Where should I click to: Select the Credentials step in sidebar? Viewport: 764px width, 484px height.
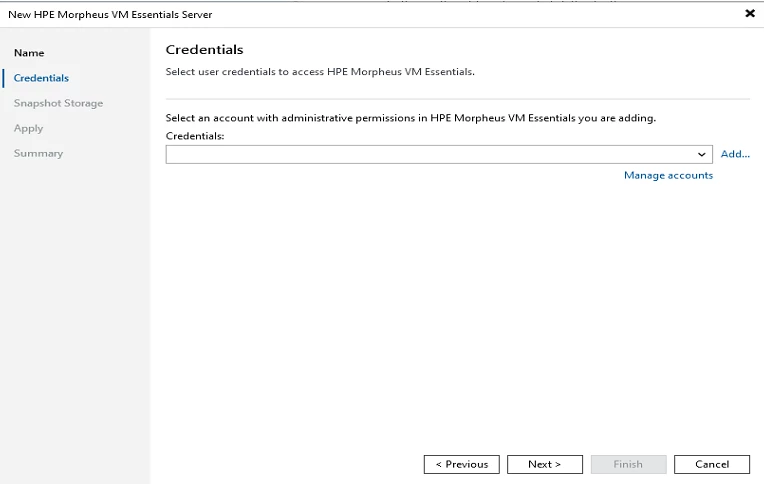point(41,78)
